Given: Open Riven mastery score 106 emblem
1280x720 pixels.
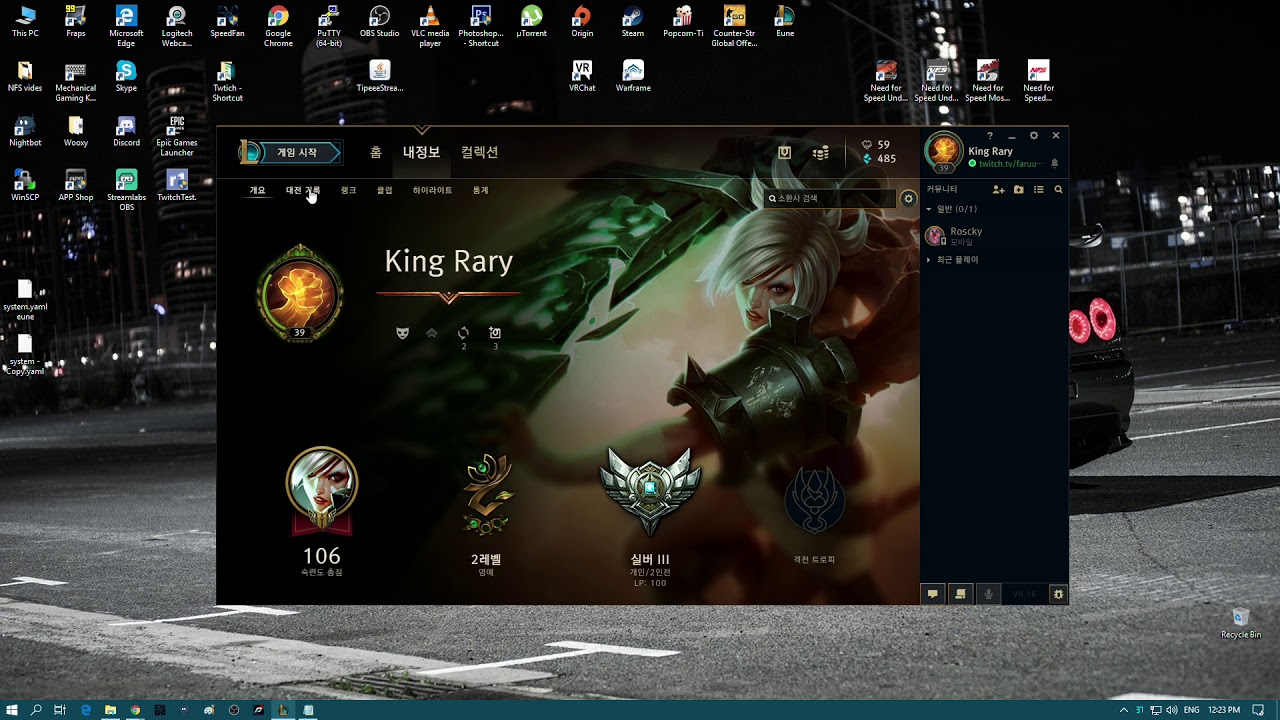Looking at the screenshot, I should 321,491.
